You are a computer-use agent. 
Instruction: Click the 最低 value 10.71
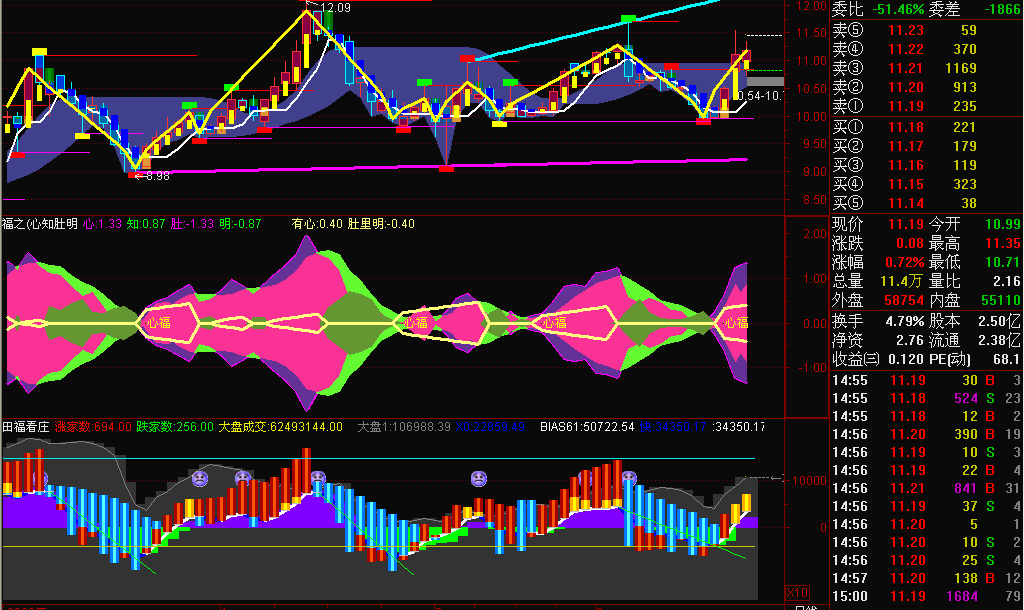1002,262
